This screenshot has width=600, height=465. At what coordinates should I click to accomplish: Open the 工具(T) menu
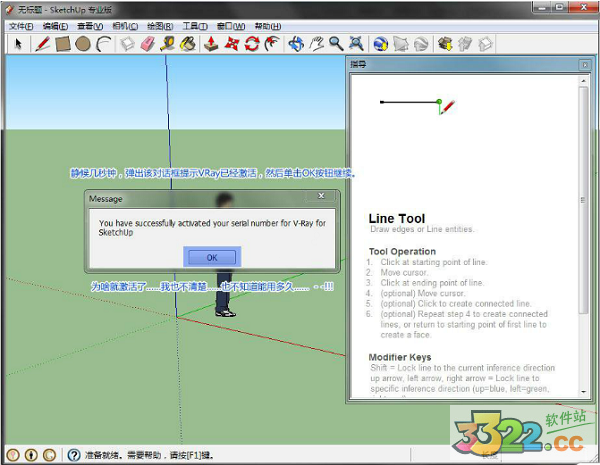click(x=195, y=26)
